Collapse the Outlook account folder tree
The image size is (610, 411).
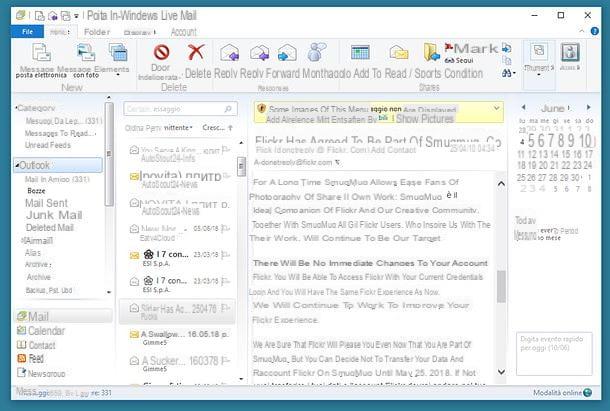tap(17, 165)
